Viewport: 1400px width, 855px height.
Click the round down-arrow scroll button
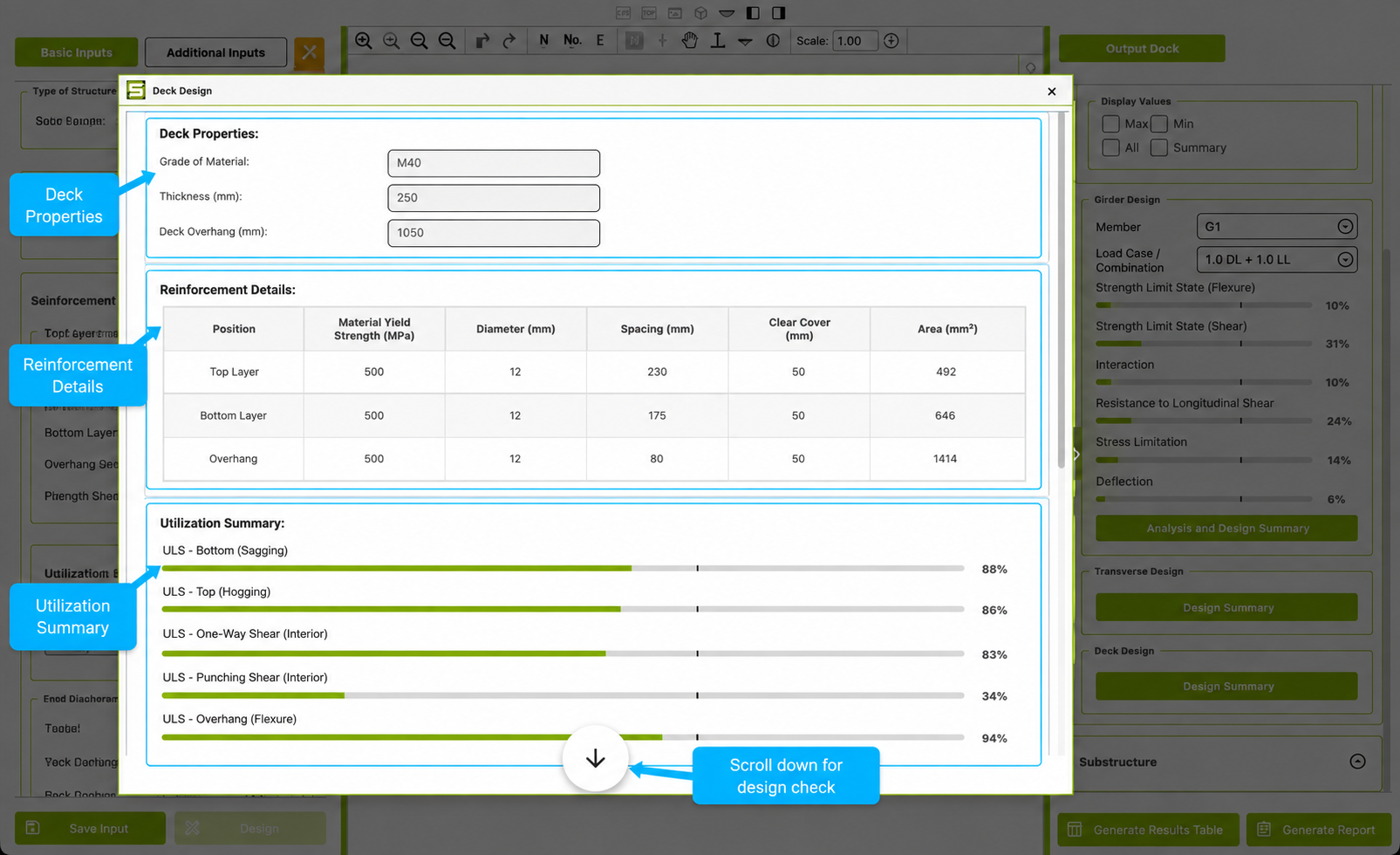pyautogui.click(x=595, y=758)
